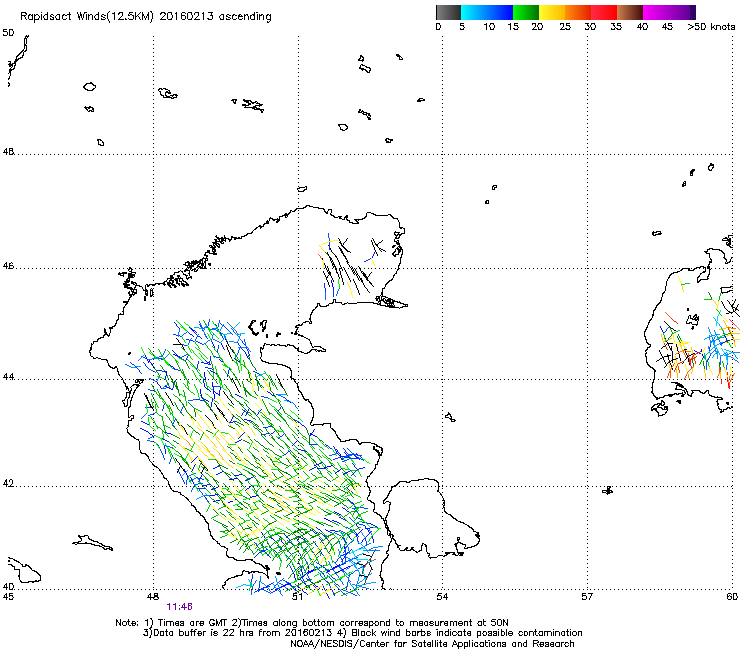Click the blue 10-15 knots legend swatch
Viewport: 740px width, 650px height.
pos(500,12)
